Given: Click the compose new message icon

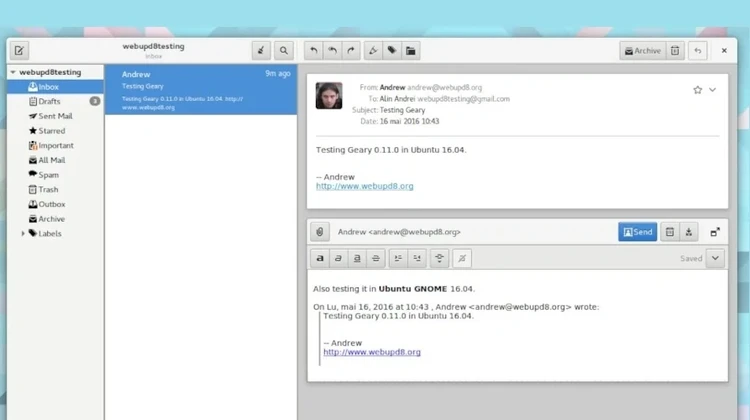Looking at the screenshot, I should tap(20, 51).
